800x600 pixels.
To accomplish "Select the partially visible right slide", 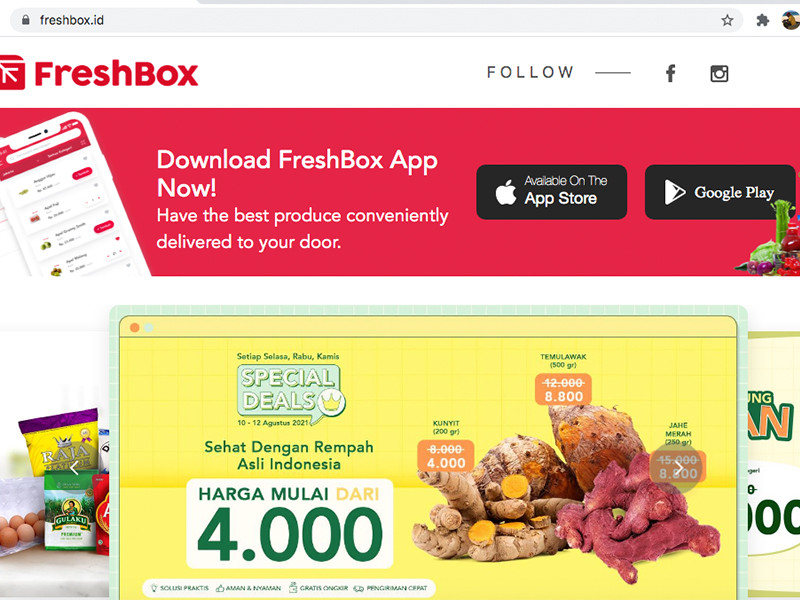I will 773,464.
